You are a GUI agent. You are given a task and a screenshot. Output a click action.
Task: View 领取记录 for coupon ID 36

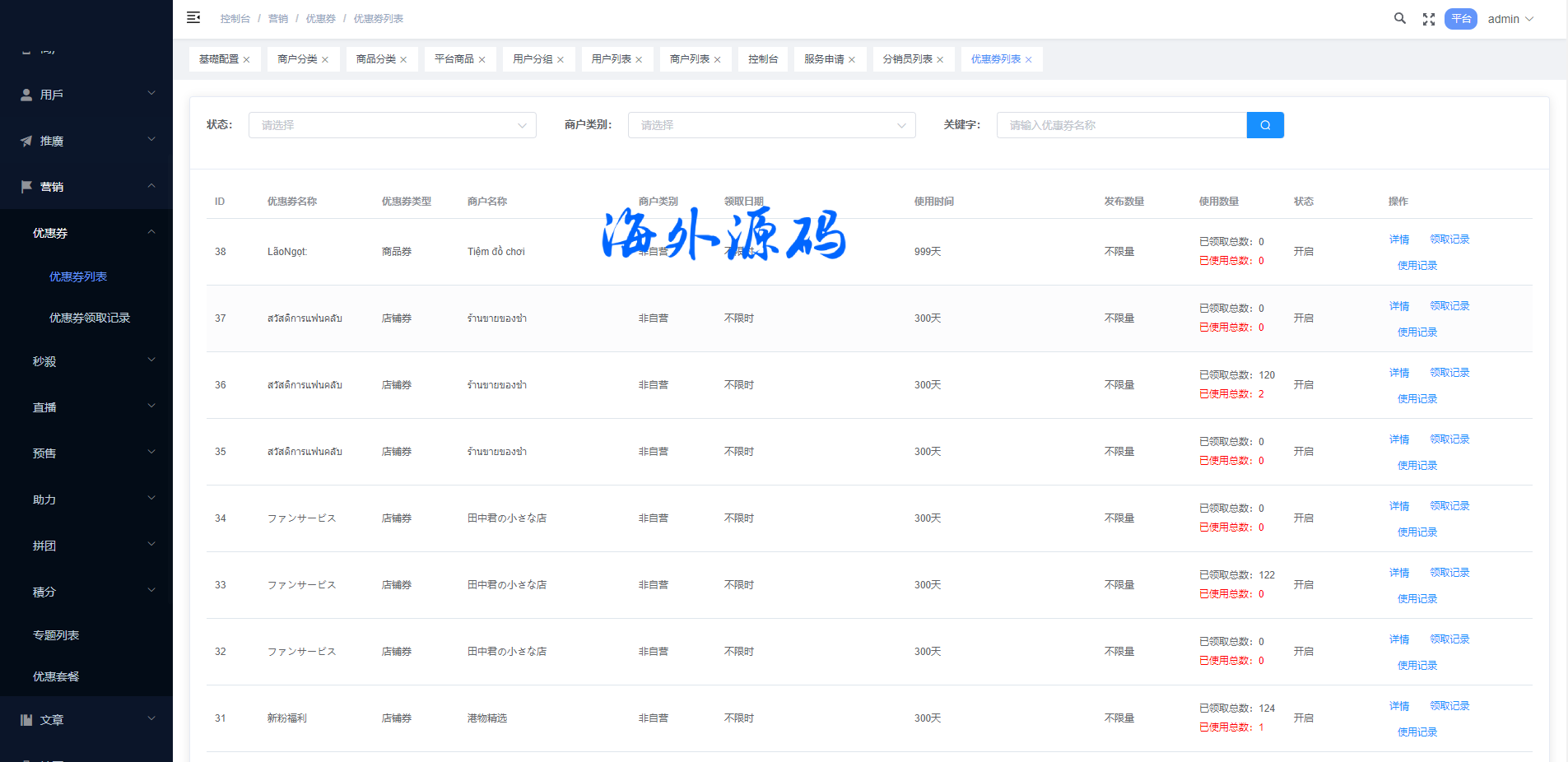1449,373
